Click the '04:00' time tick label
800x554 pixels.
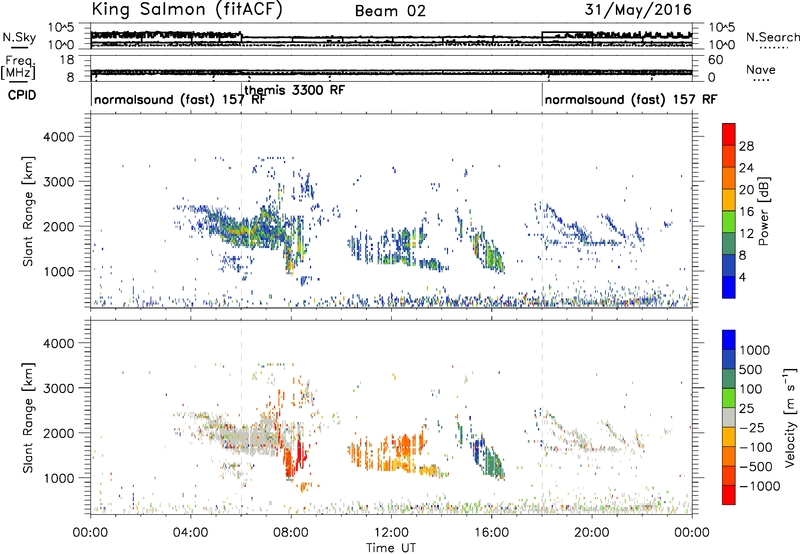click(191, 533)
